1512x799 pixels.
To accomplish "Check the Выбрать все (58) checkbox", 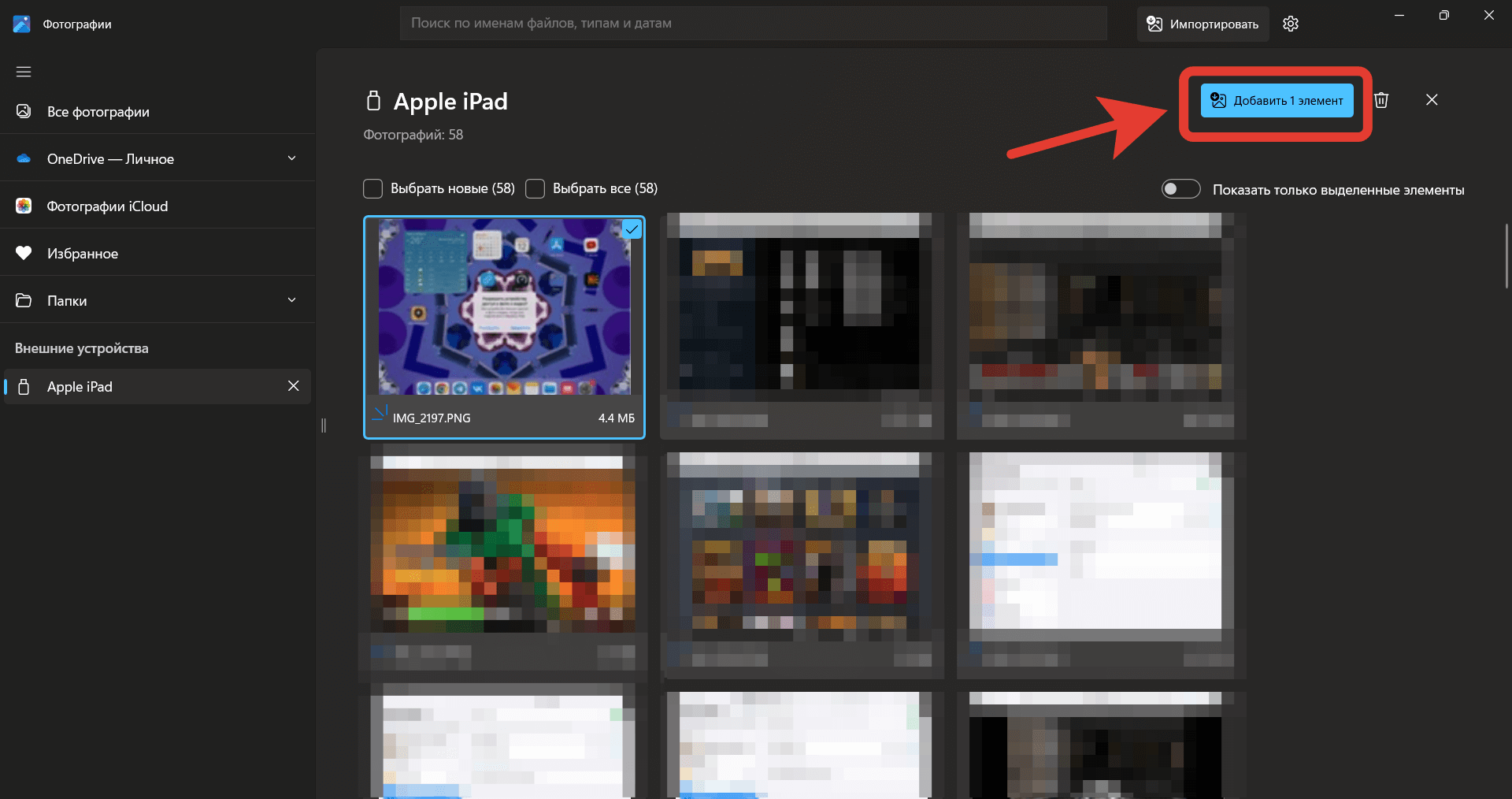I will pyautogui.click(x=535, y=189).
